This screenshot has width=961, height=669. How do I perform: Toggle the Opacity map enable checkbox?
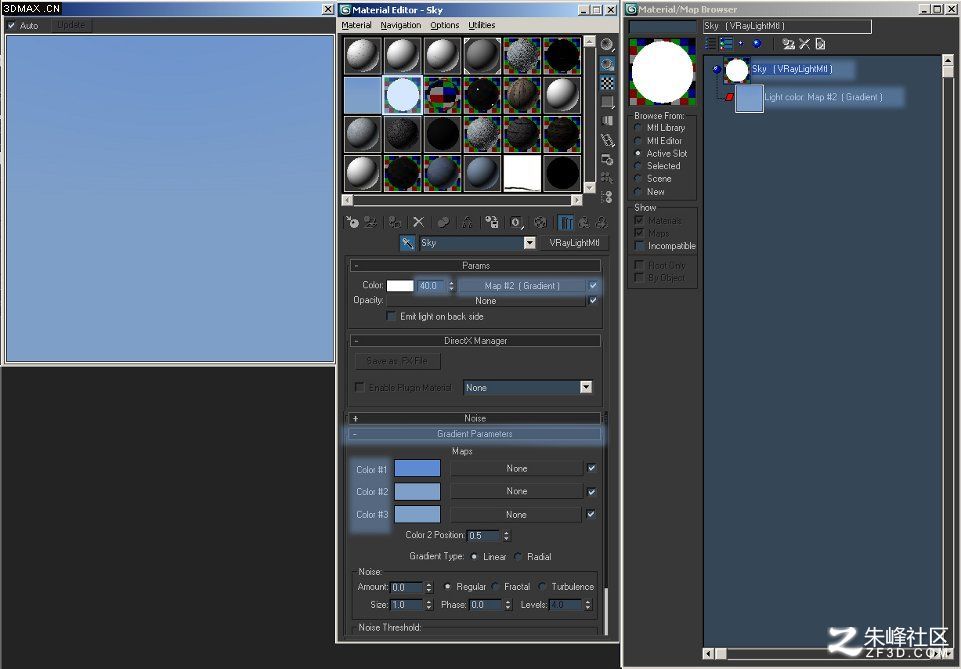pyautogui.click(x=593, y=301)
